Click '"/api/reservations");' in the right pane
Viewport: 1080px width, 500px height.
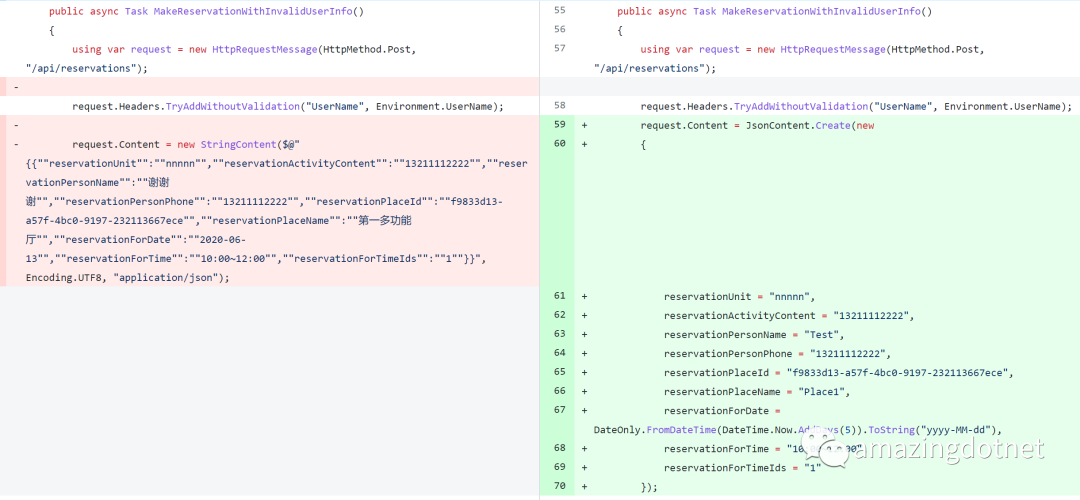click(654, 68)
